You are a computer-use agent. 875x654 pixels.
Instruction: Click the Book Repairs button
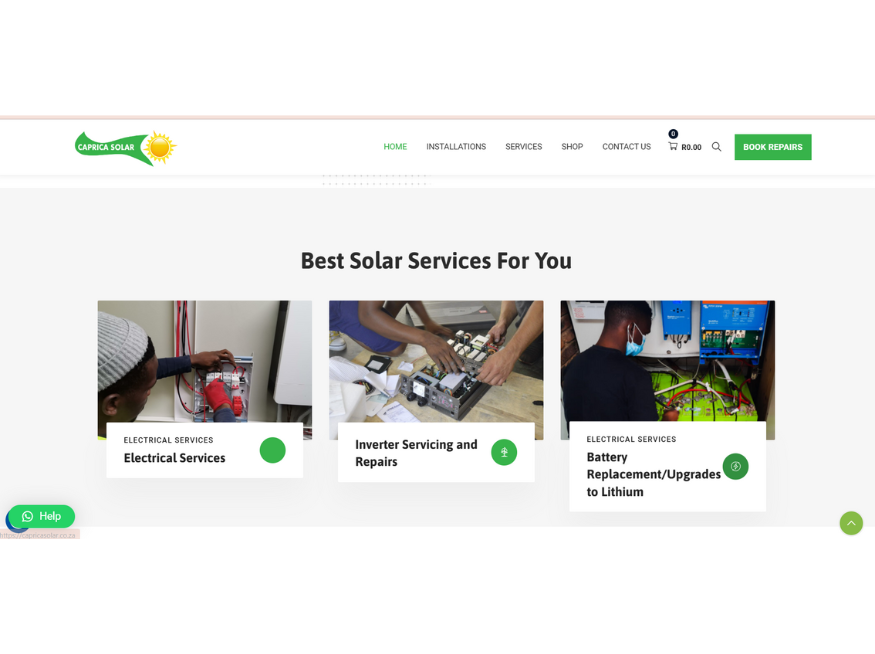[x=773, y=147]
